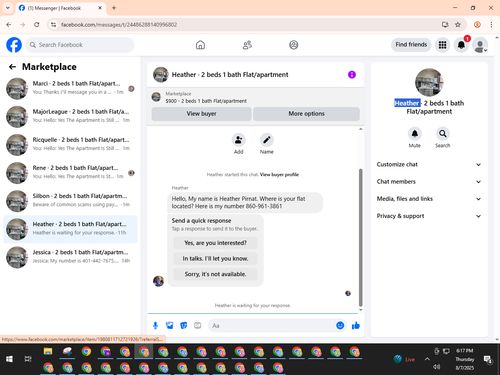Click the Find friends button
This screenshot has height=375, width=500.
coord(411,45)
